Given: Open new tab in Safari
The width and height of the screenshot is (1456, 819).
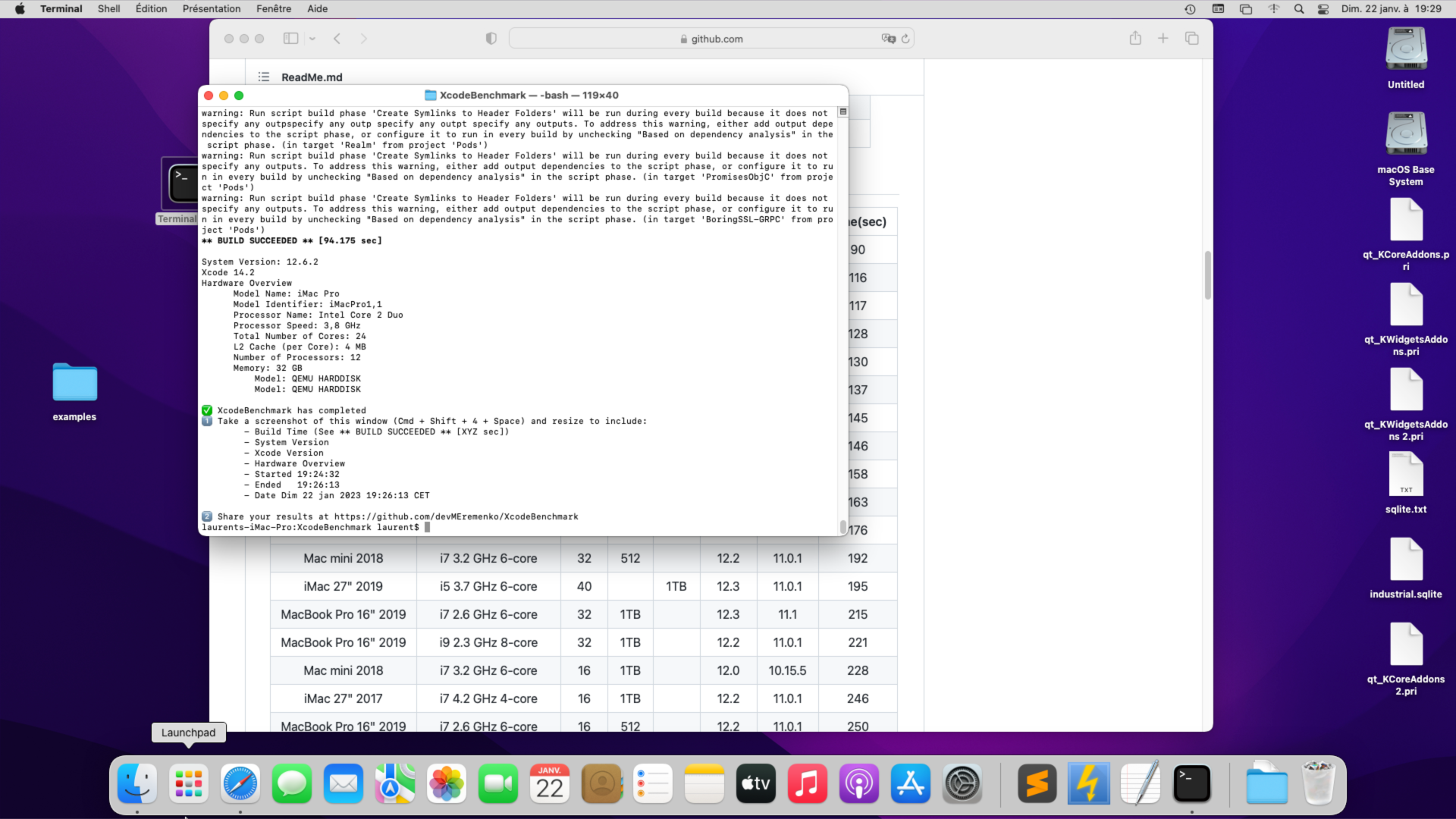Looking at the screenshot, I should (1163, 39).
